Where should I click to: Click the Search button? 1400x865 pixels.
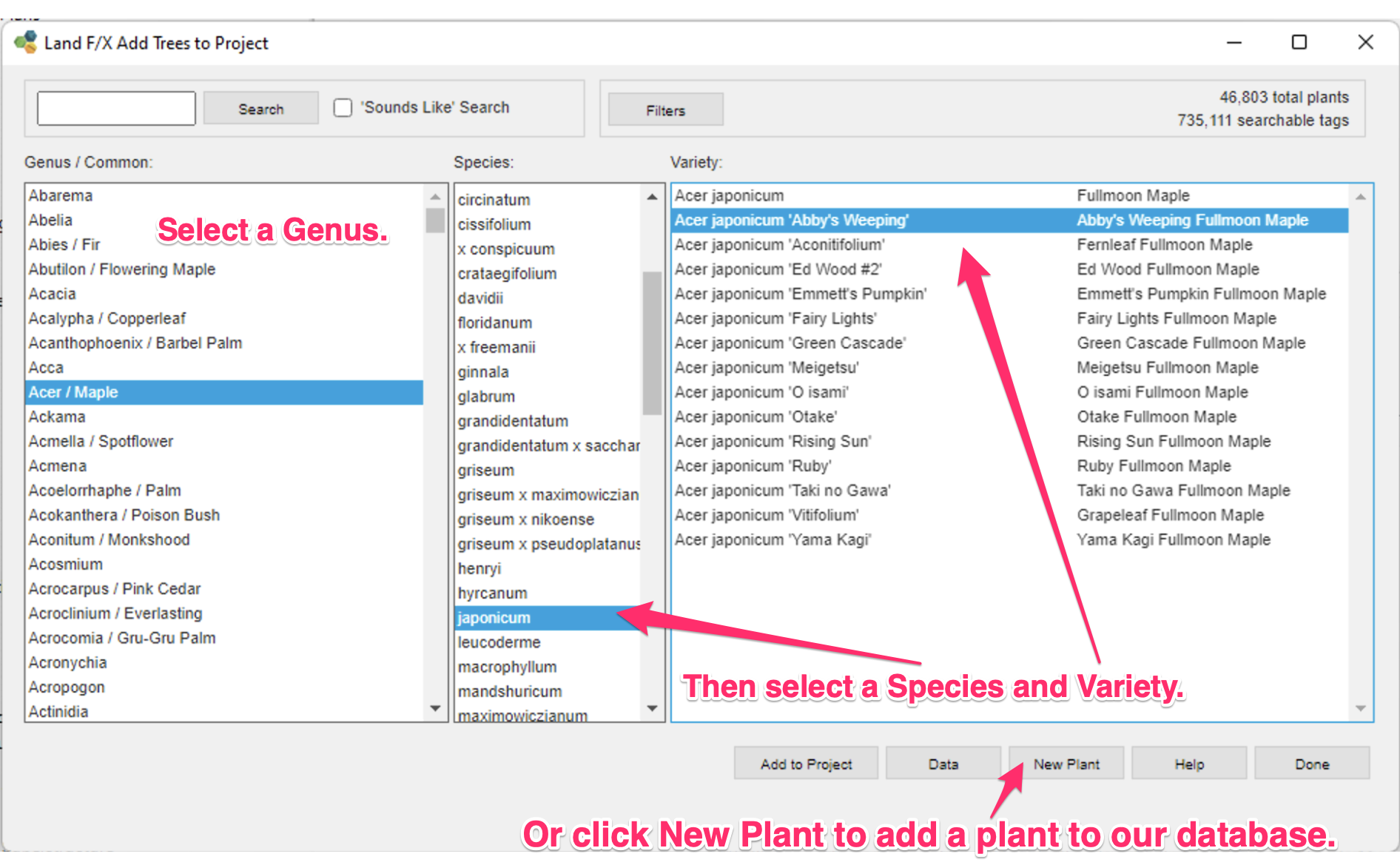tap(261, 109)
